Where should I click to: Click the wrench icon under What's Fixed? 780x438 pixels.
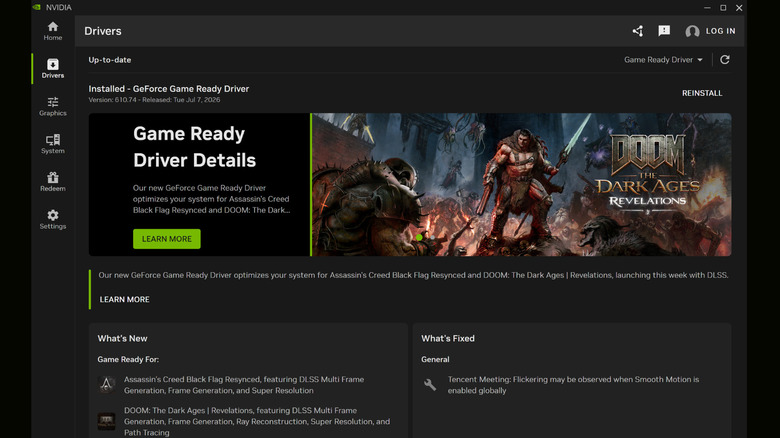coord(430,384)
